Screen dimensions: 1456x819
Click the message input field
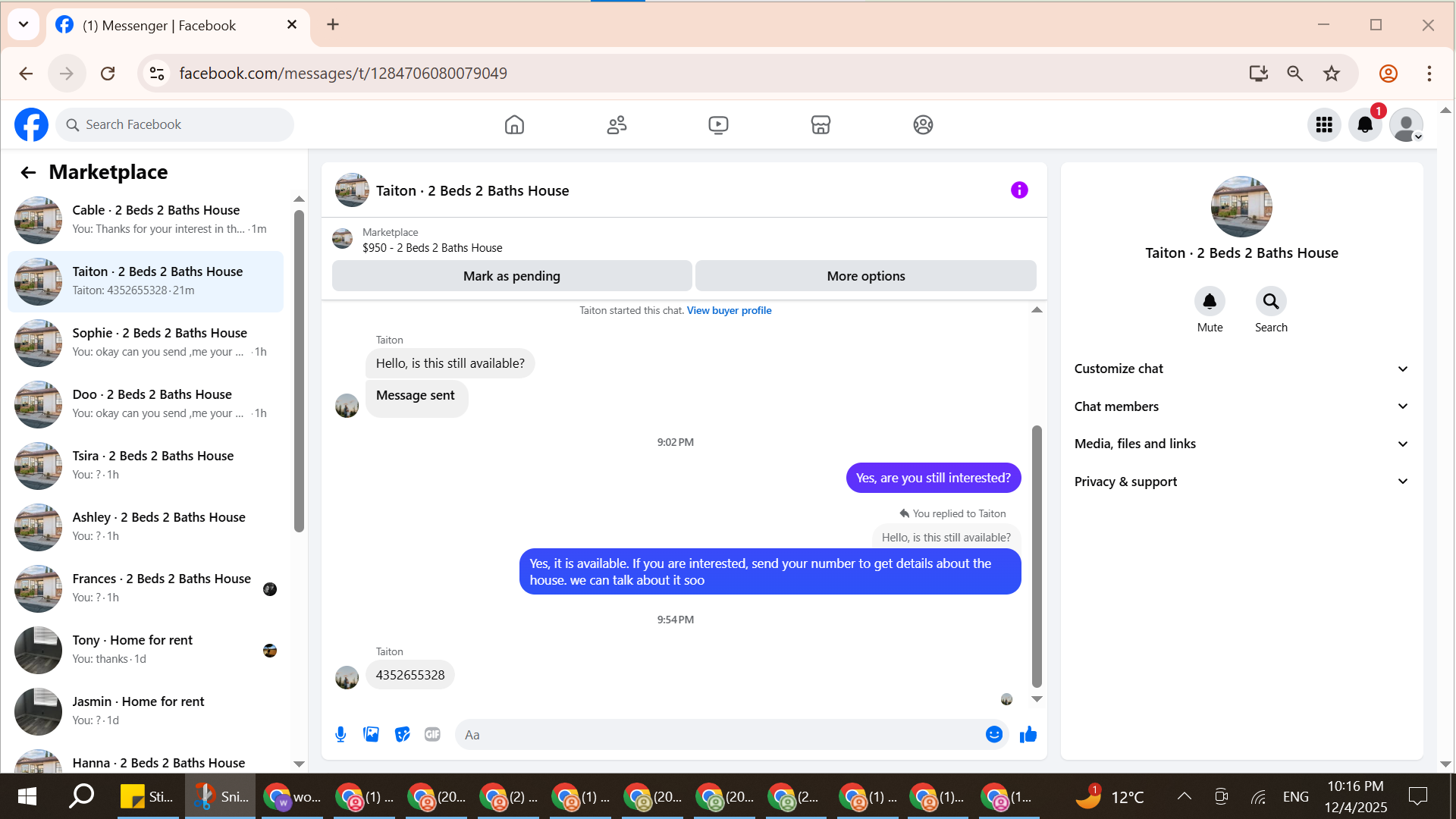pyautogui.click(x=720, y=735)
